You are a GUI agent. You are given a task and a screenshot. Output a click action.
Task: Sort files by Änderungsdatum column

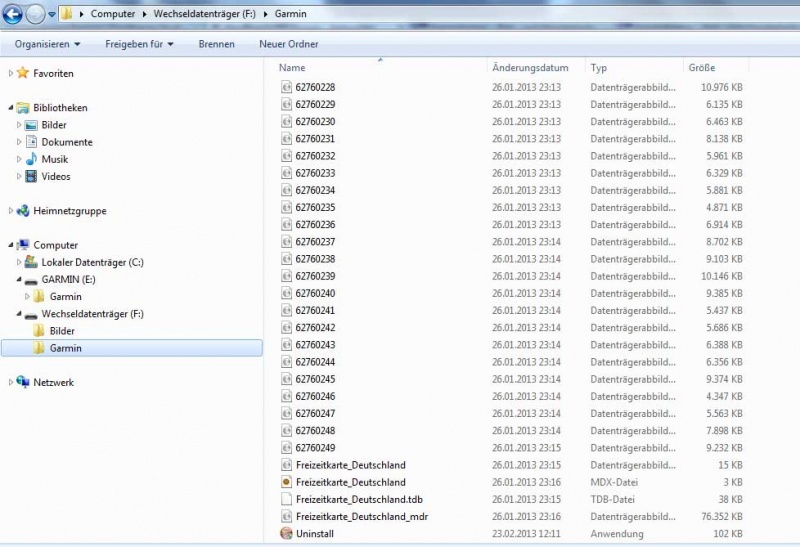(530, 67)
